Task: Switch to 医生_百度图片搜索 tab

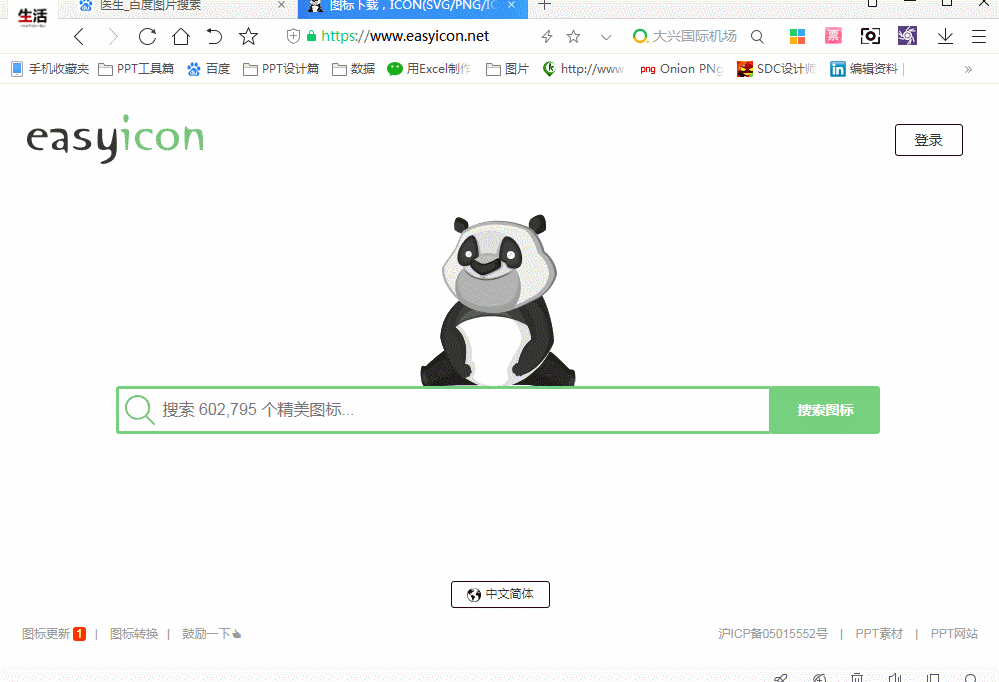Action: pyautogui.click(x=150, y=6)
